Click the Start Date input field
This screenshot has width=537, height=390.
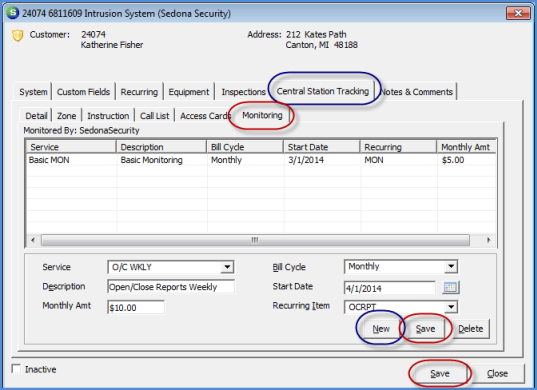coord(389,288)
